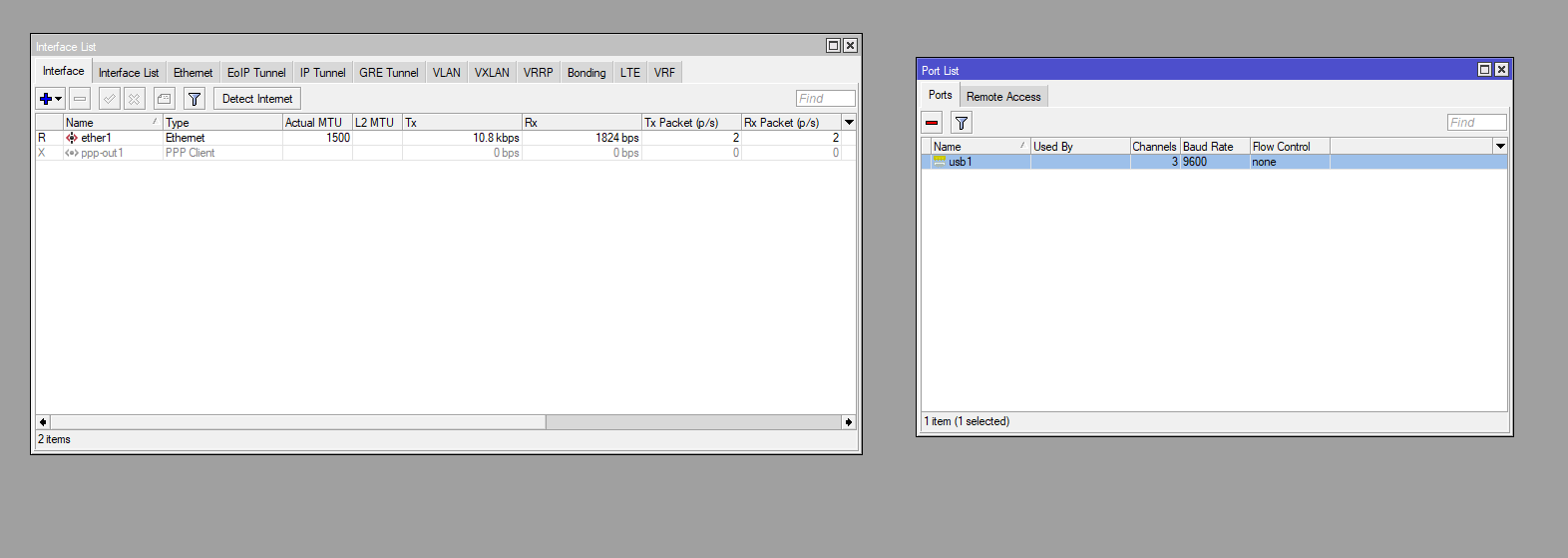Click the Filter funnel icon in Interface List
This screenshot has height=558, width=1568.
click(195, 98)
